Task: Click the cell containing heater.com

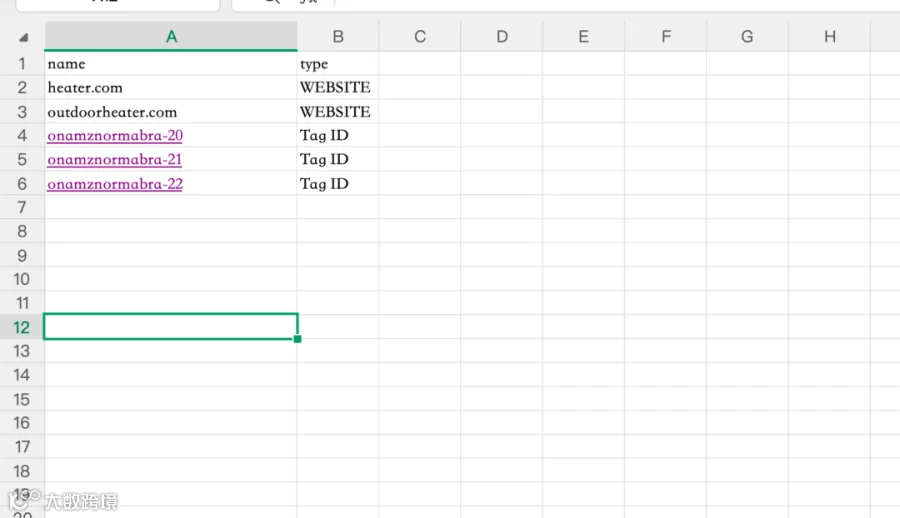Action: pyautogui.click(x=171, y=87)
